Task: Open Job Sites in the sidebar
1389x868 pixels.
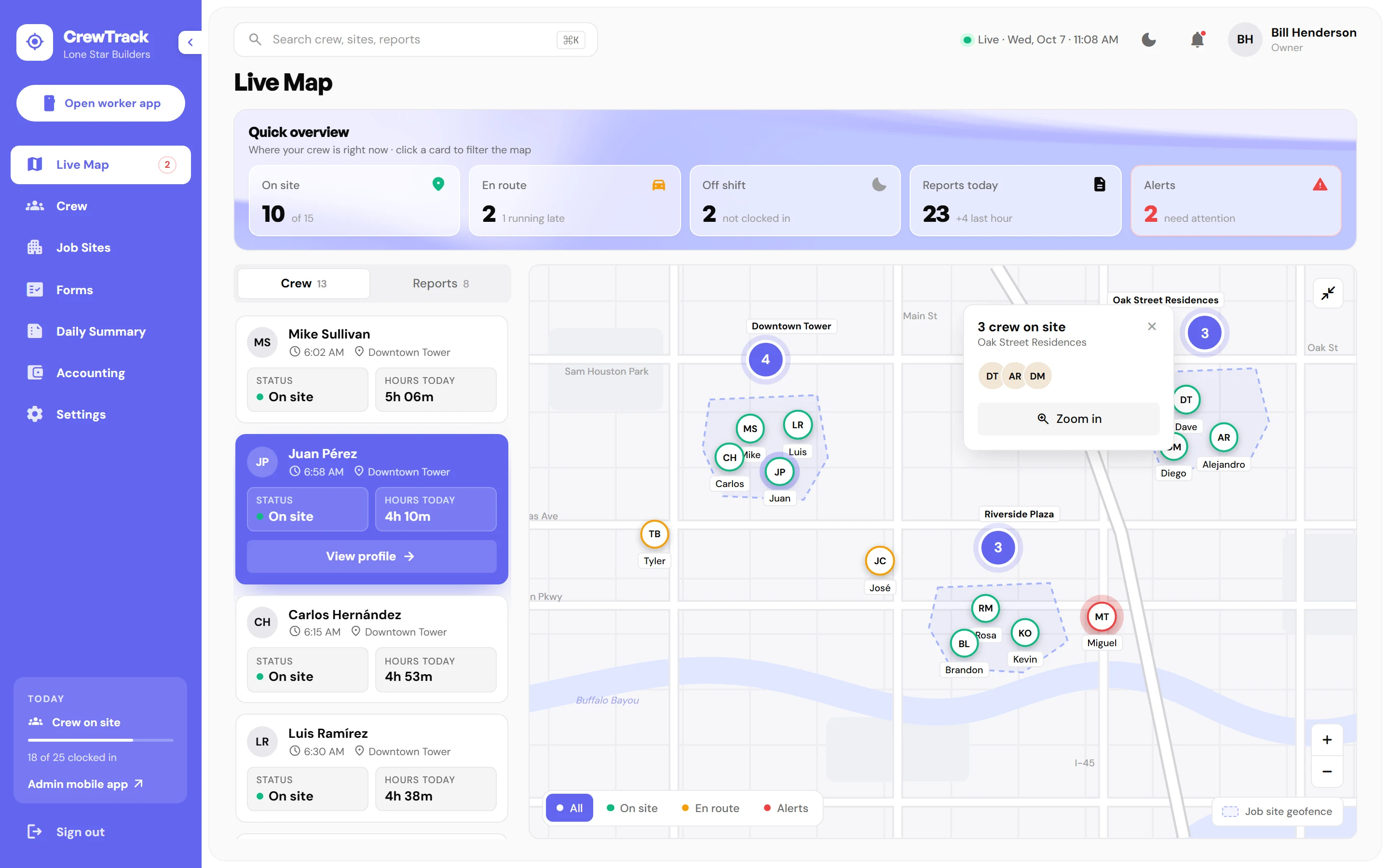Action: [101, 248]
